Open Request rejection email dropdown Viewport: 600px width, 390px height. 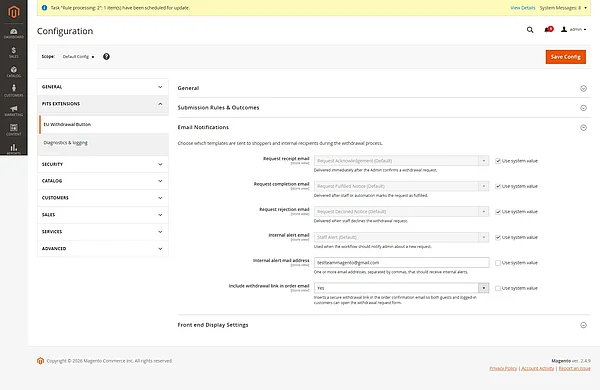[x=401, y=212]
